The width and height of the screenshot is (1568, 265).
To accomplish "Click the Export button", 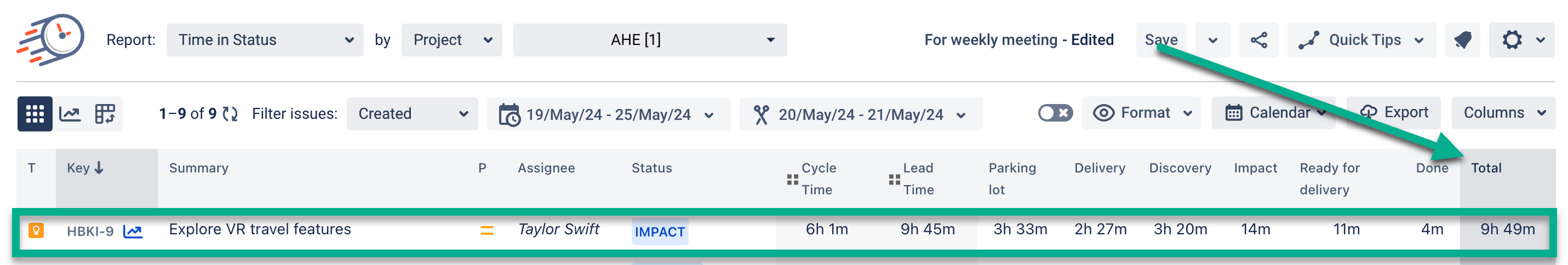I will pos(1393,113).
